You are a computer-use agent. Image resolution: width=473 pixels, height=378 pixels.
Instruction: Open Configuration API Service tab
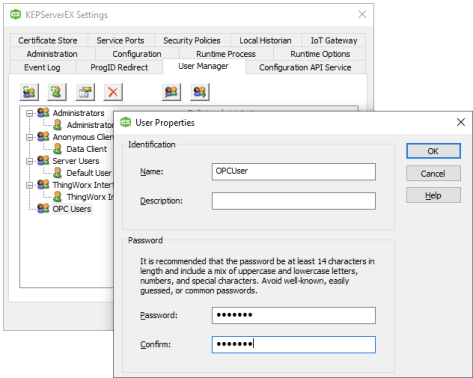click(x=305, y=67)
